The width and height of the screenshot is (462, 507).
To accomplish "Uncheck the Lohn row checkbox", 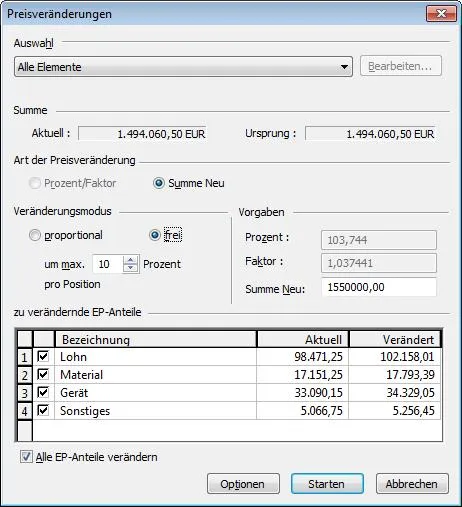I will point(43,356).
